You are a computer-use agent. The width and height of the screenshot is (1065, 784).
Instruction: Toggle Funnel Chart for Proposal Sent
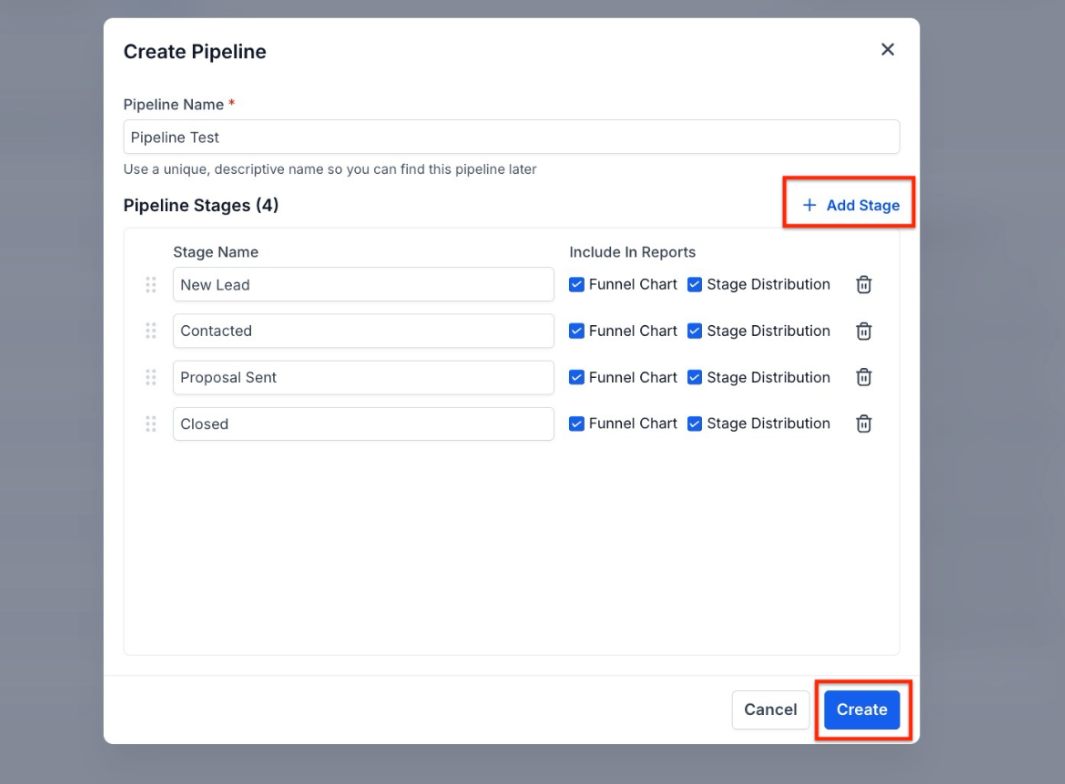pyautogui.click(x=577, y=377)
